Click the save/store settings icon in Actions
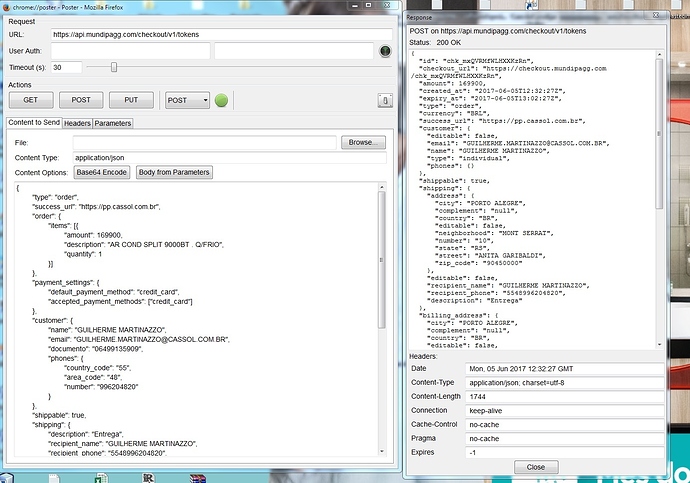Screen dimensions: 690x483 click(385, 100)
